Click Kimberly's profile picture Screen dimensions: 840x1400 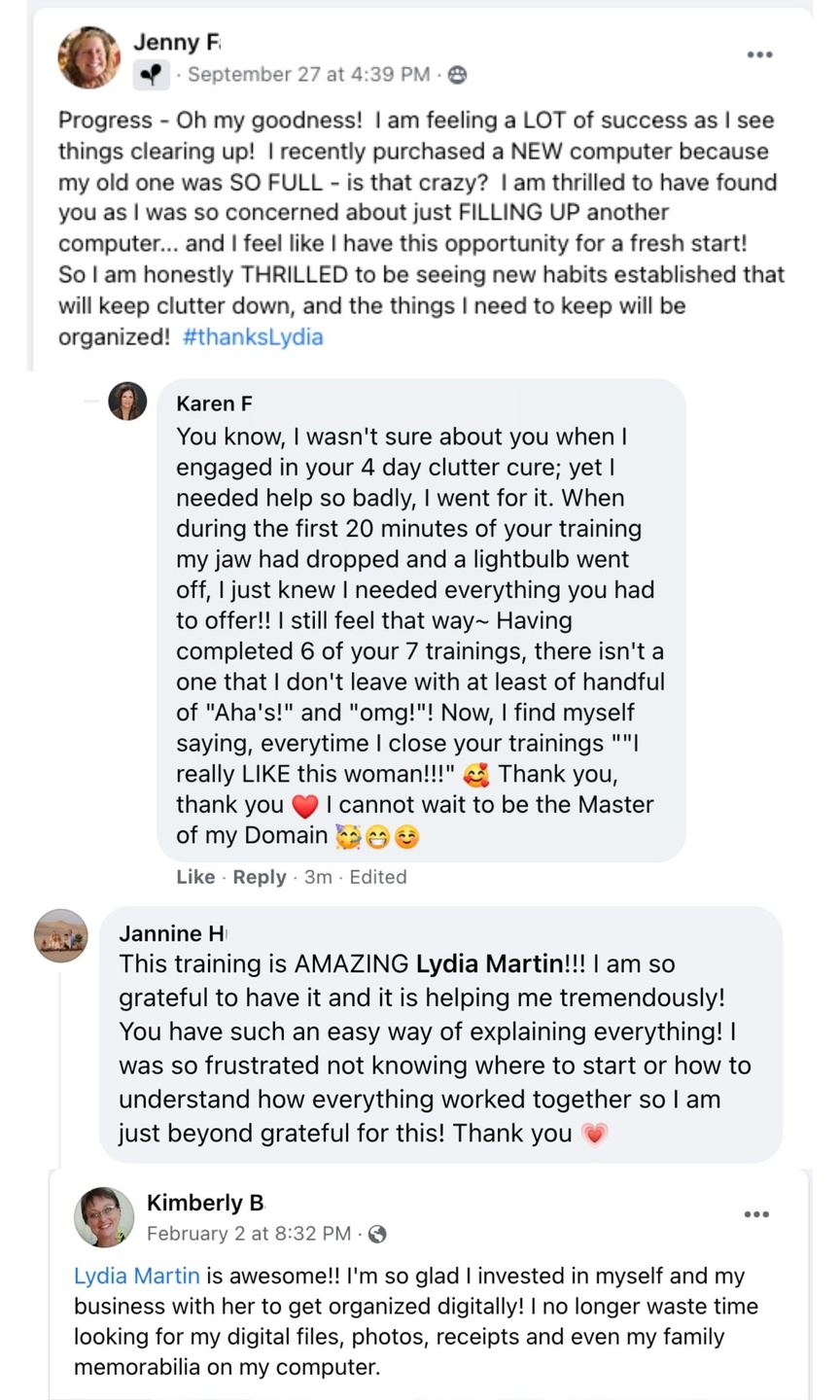click(104, 1216)
